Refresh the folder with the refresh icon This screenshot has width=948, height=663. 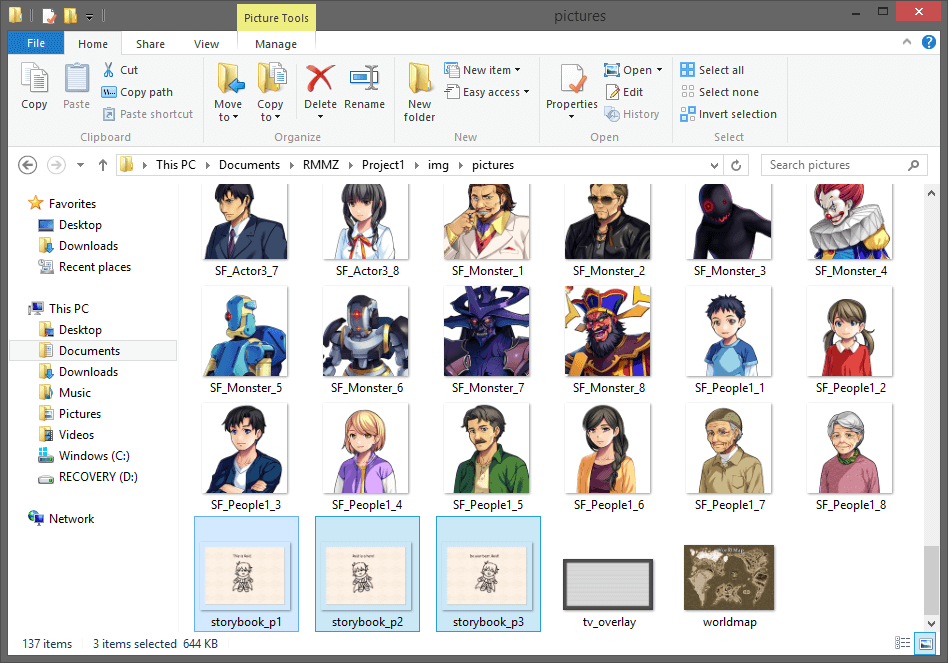point(737,164)
